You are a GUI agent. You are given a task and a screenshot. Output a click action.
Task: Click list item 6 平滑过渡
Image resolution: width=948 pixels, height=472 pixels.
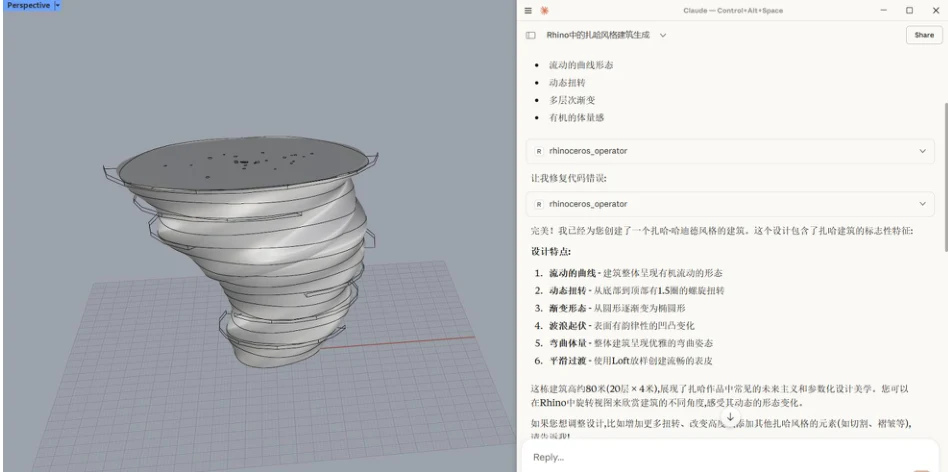(x=631, y=361)
